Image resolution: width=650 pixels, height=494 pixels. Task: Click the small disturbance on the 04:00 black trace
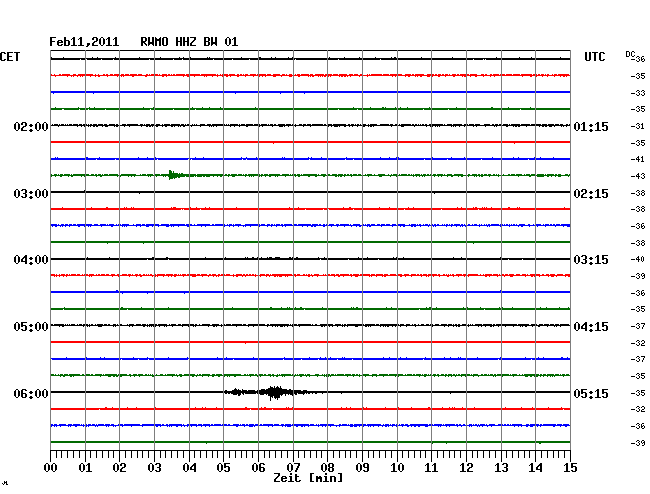272,258
